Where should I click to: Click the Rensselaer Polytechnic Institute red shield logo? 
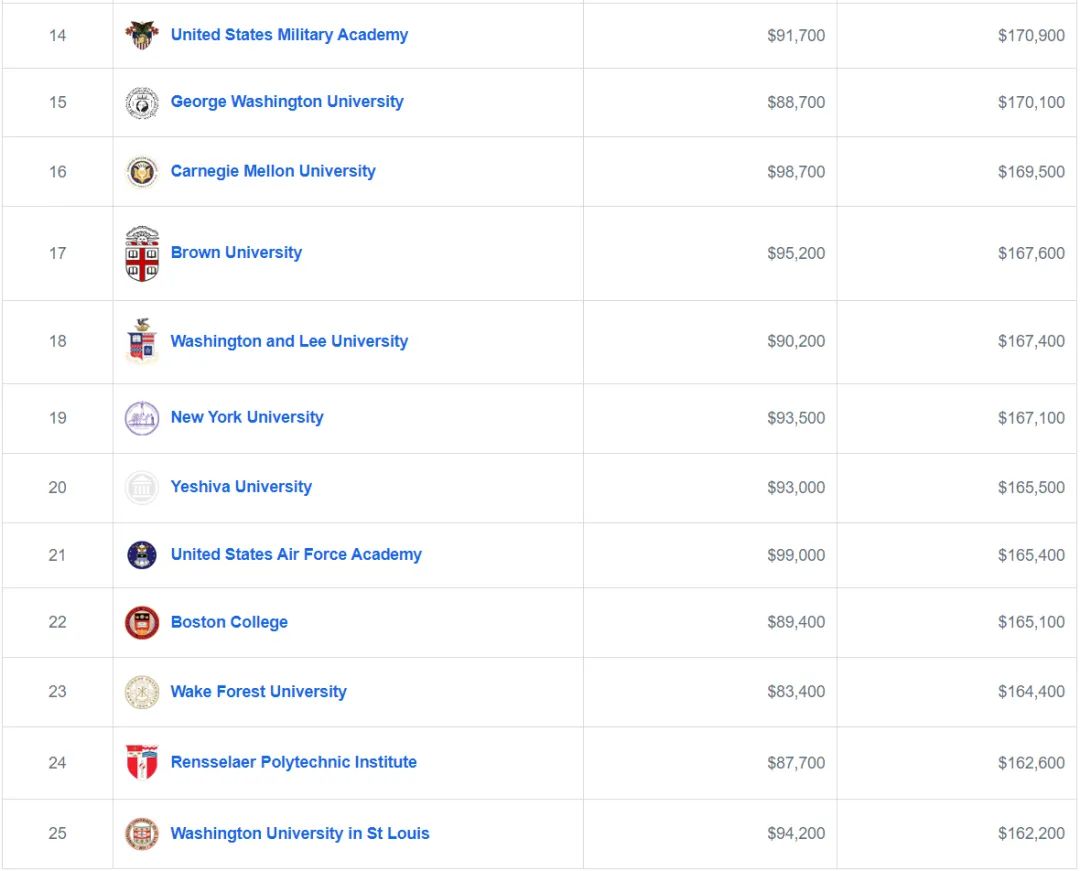[142, 762]
